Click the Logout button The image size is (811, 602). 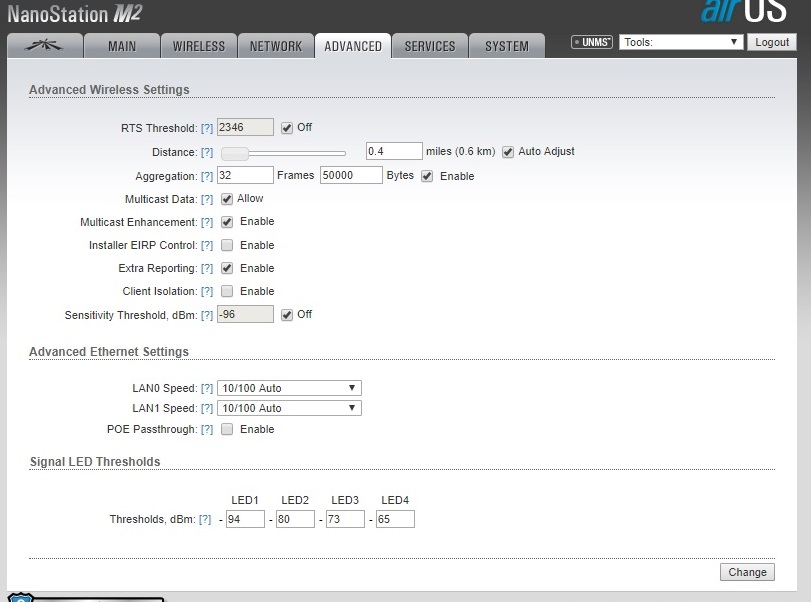click(x=772, y=42)
